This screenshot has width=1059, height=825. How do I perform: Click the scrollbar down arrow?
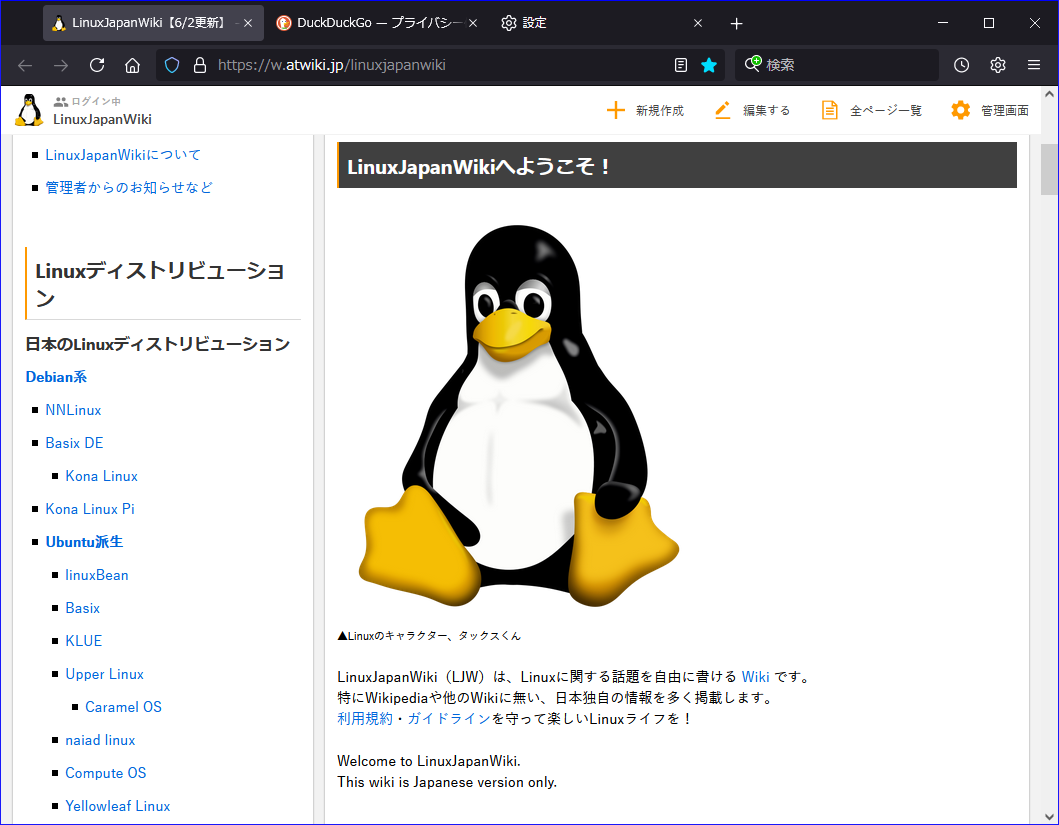point(1049,816)
